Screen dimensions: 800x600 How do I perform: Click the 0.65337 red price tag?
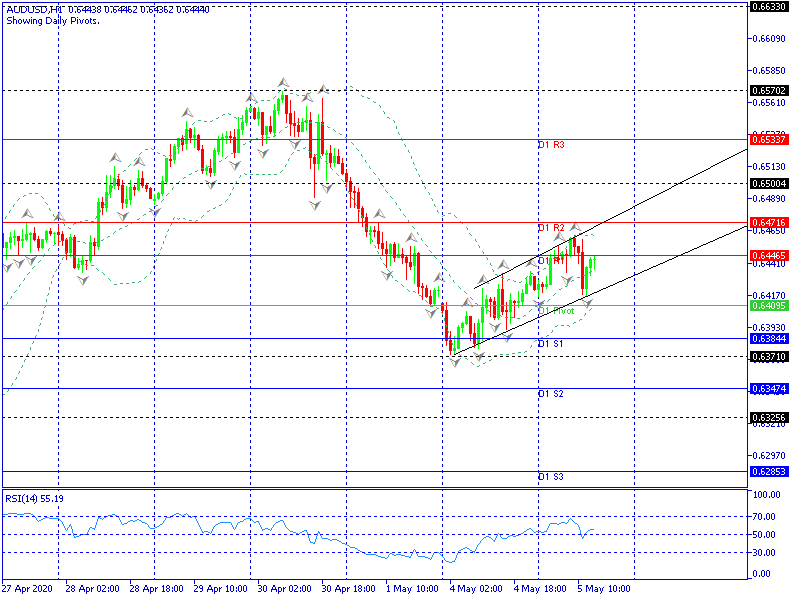[769, 140]
